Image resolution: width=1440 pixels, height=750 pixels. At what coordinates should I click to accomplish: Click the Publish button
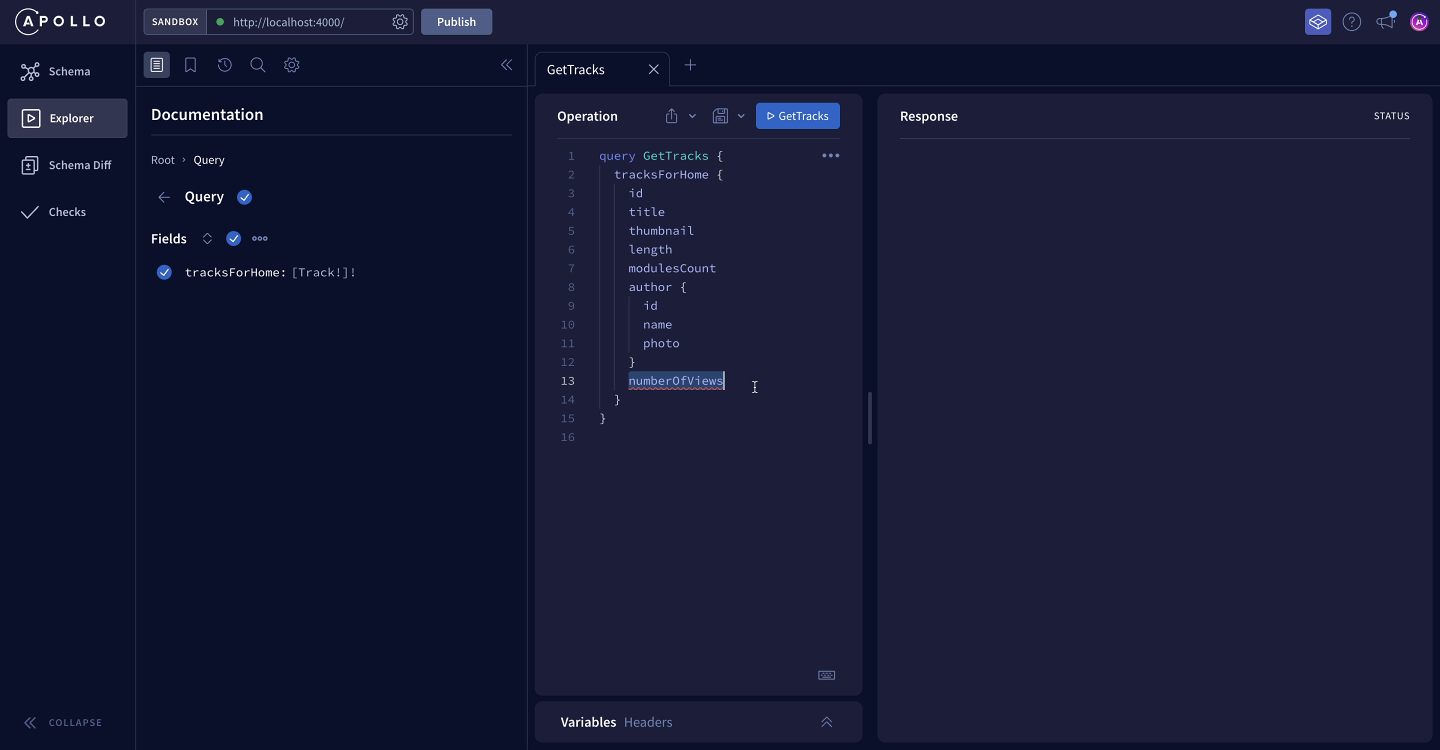(x=456, y=22)
